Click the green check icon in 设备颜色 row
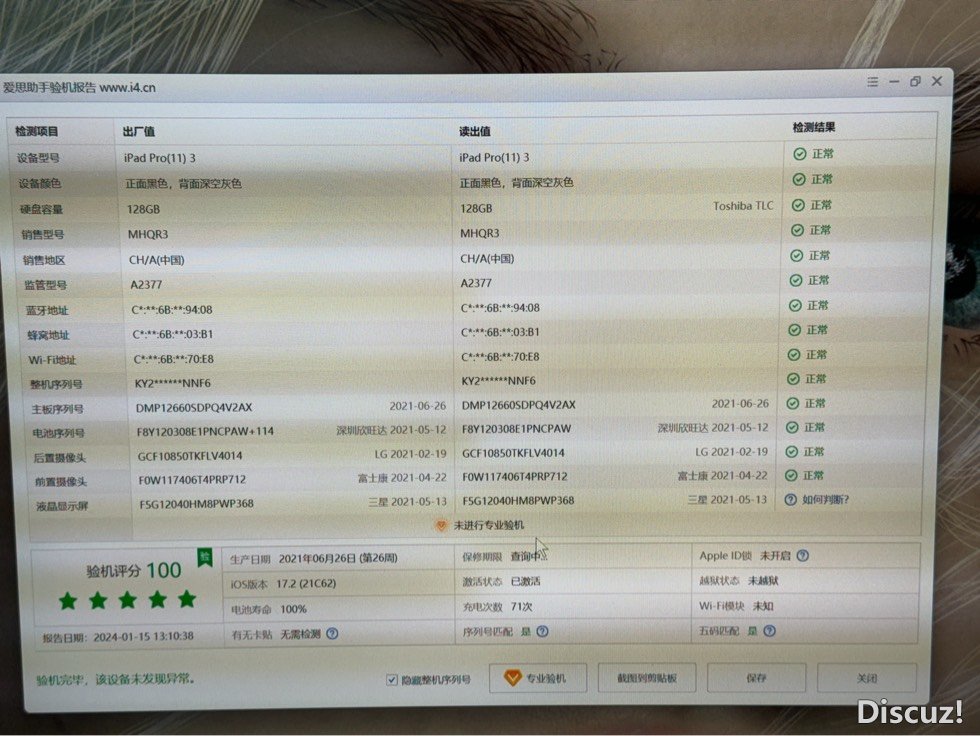 (799, 179)
